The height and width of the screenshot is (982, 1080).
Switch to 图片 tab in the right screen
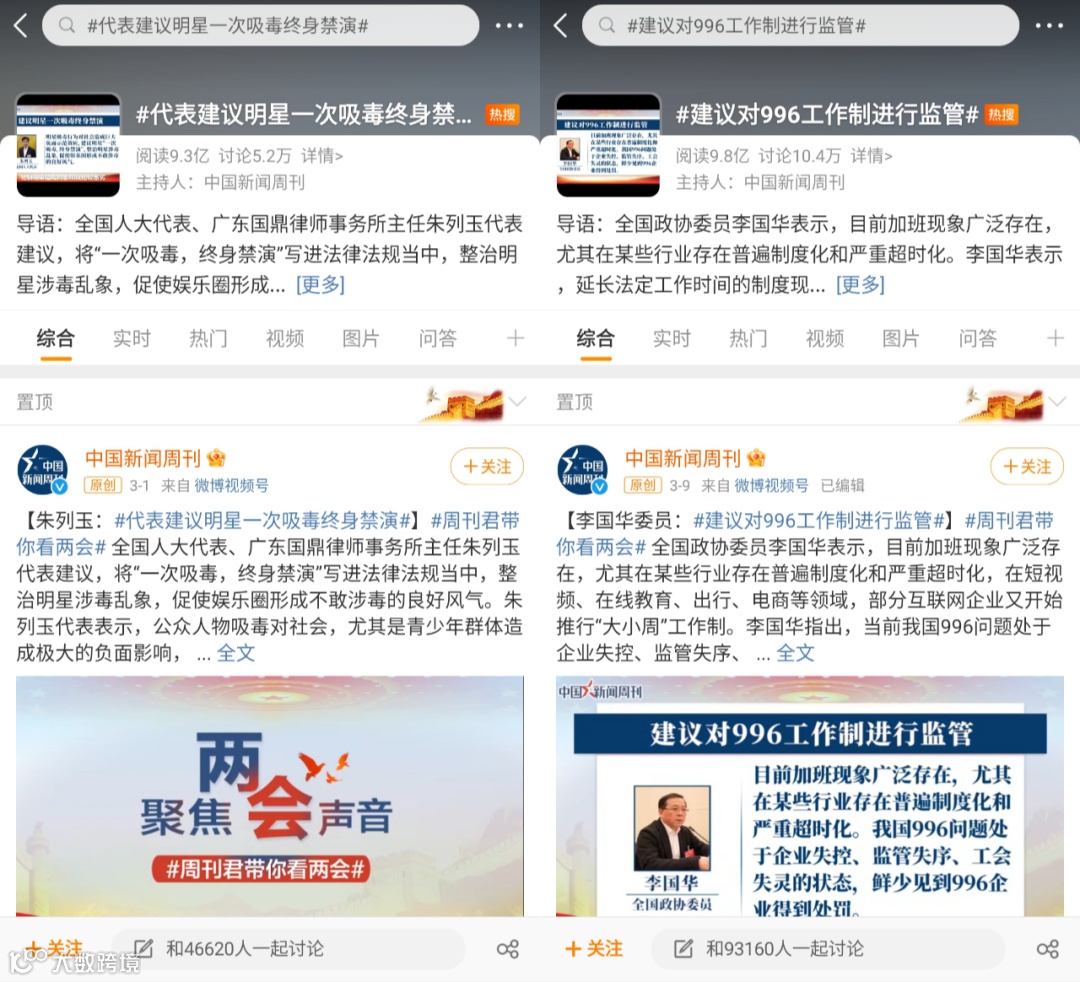click(901, 338)
